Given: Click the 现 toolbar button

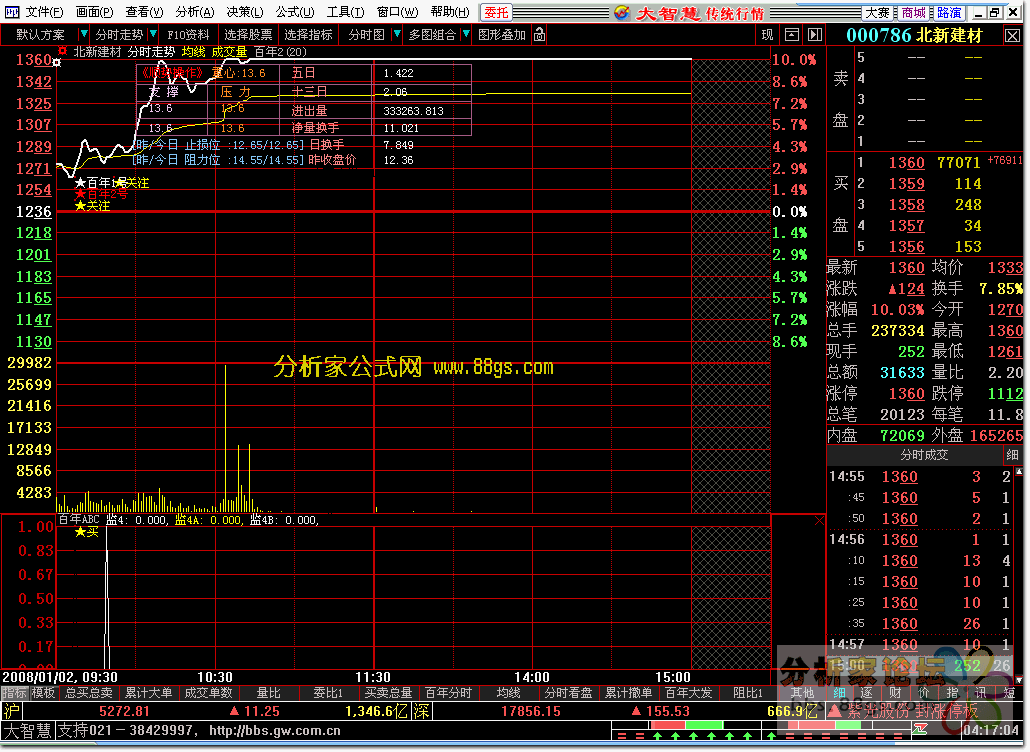Looking at the screenshot, I should point(767,35).
